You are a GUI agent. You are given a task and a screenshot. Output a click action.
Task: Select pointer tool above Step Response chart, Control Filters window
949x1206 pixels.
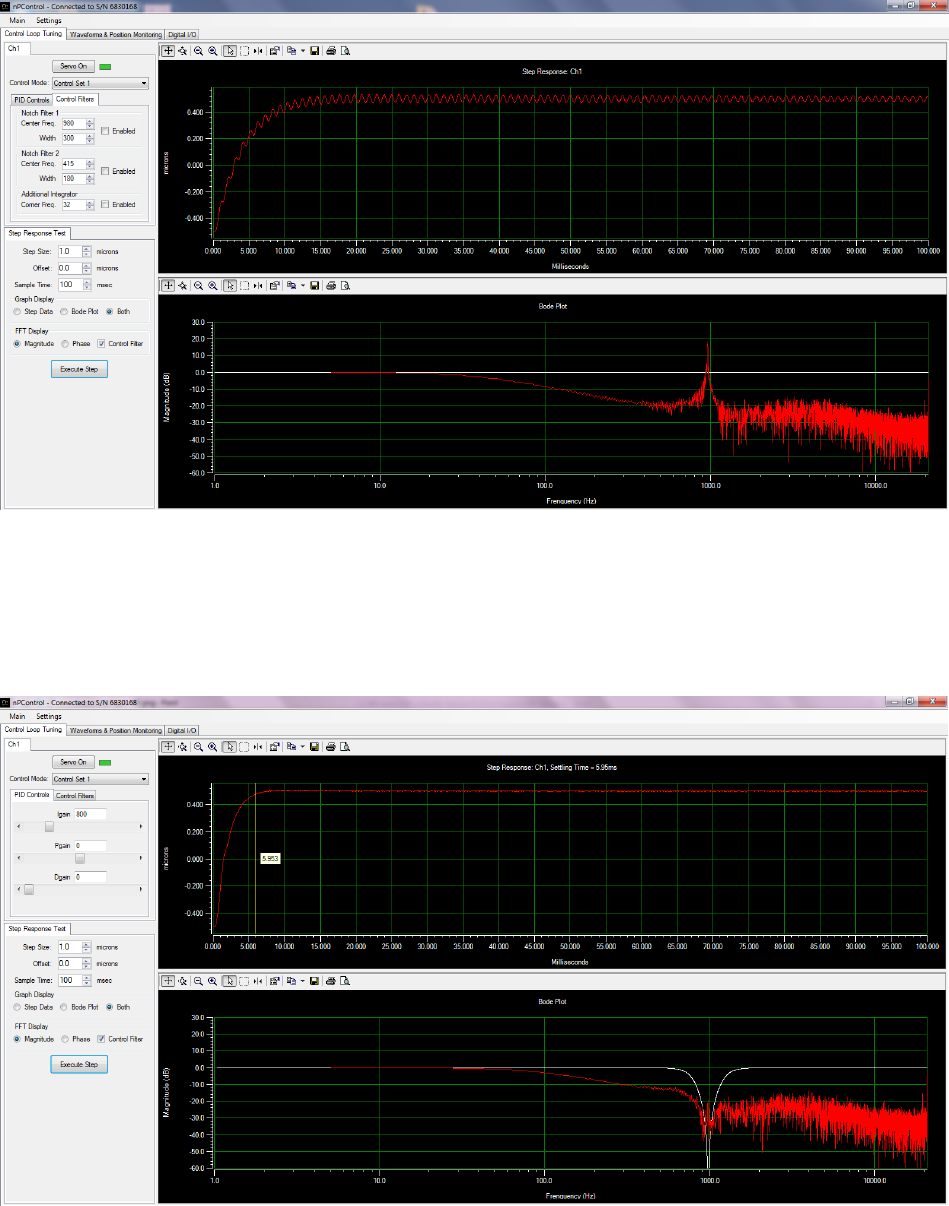[x=230, y=50]
